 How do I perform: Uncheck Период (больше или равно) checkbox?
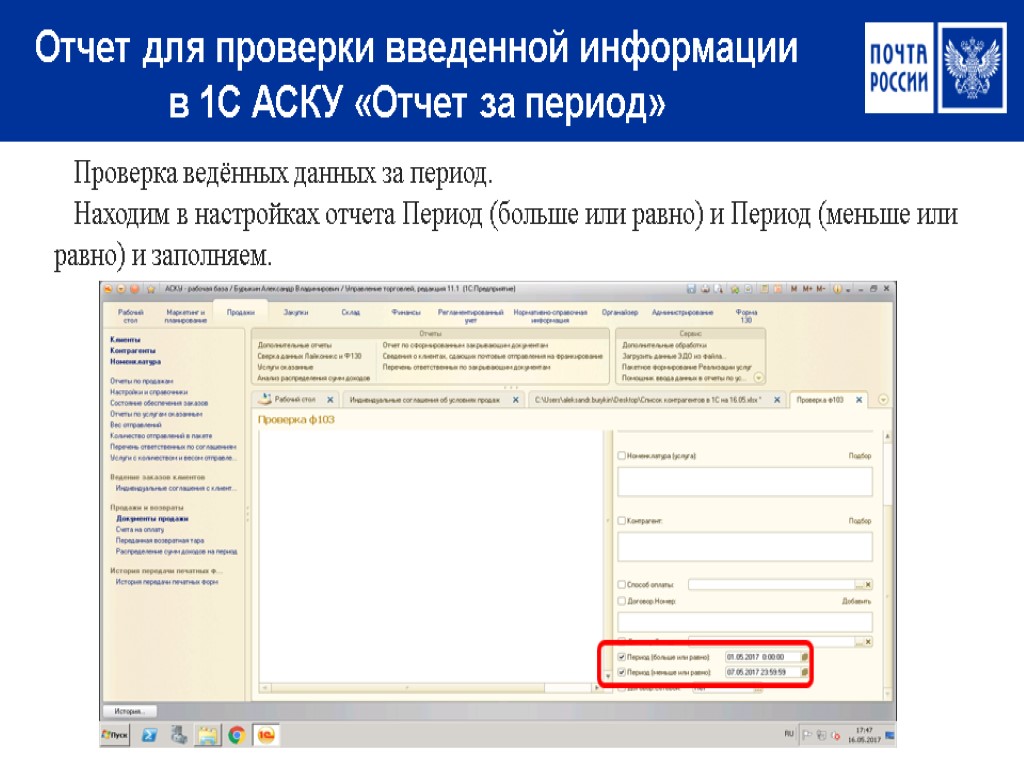(x=622, y=657)
